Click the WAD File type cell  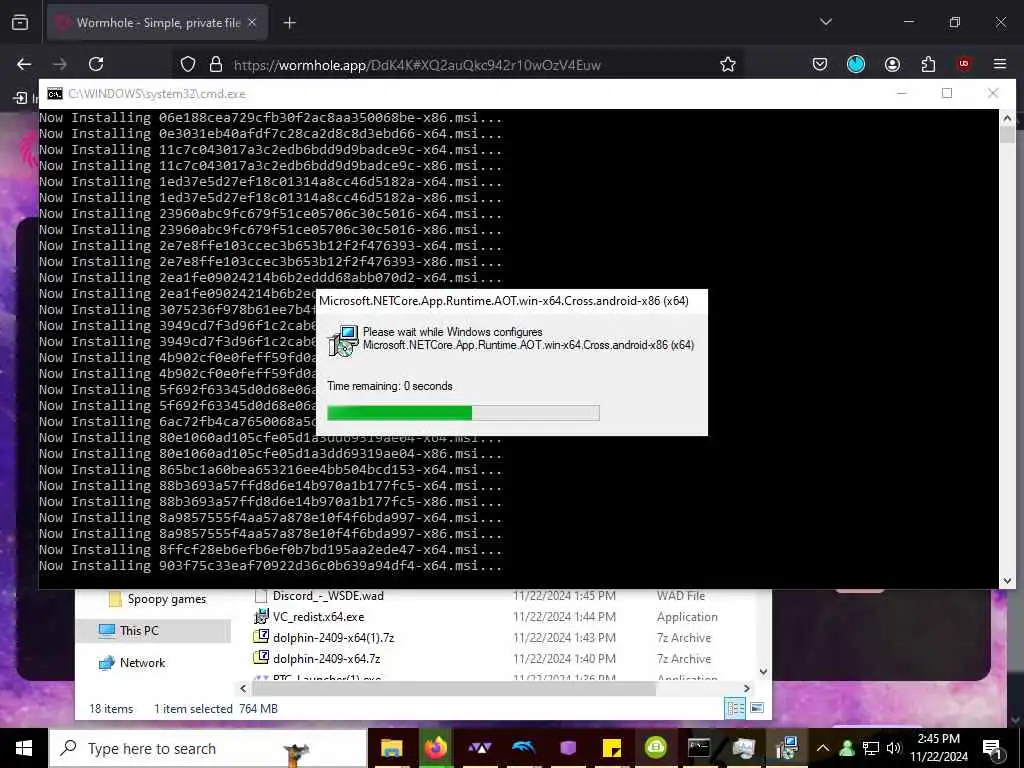(681, 596)
